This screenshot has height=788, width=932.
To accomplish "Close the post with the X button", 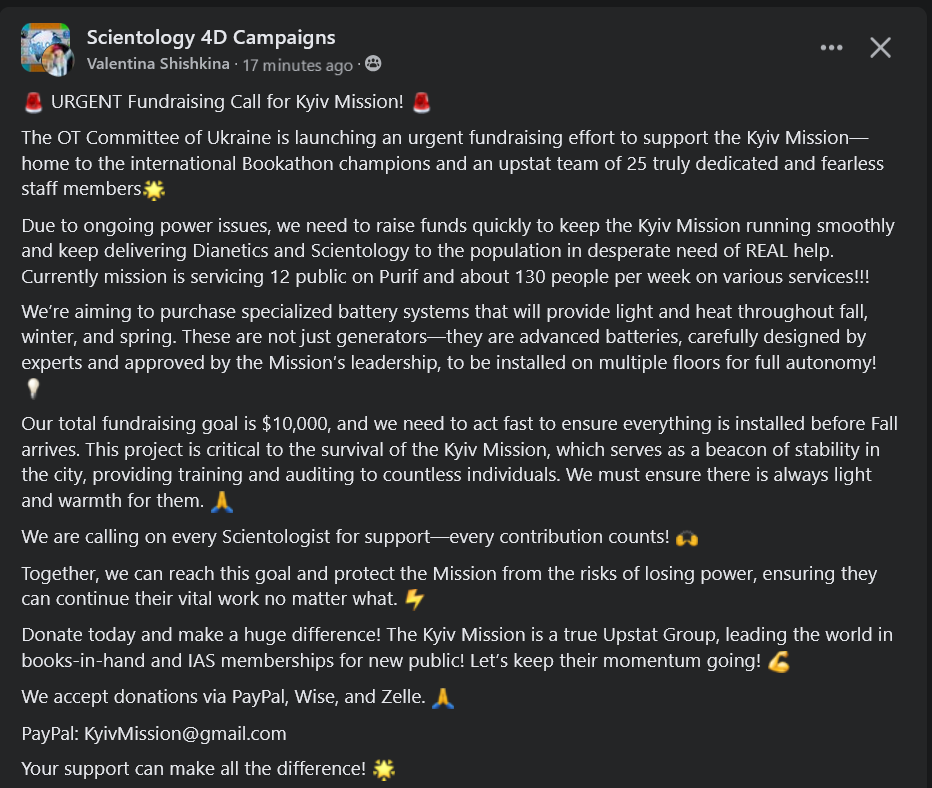I will coord(880,47).
